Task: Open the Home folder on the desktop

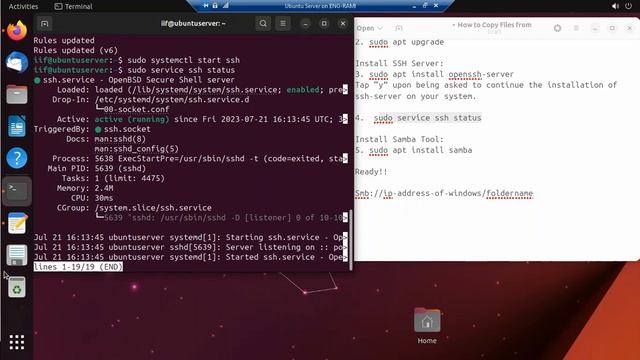Action: point(427,326)
